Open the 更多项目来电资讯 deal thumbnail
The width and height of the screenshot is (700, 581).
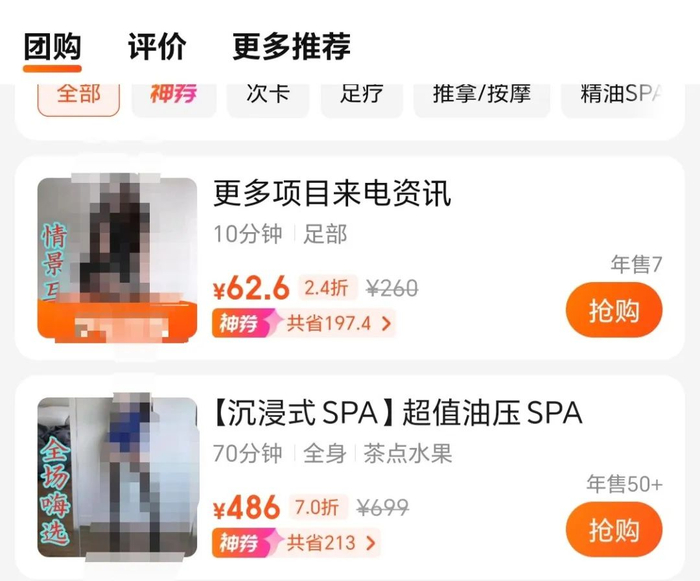point(117,258)
